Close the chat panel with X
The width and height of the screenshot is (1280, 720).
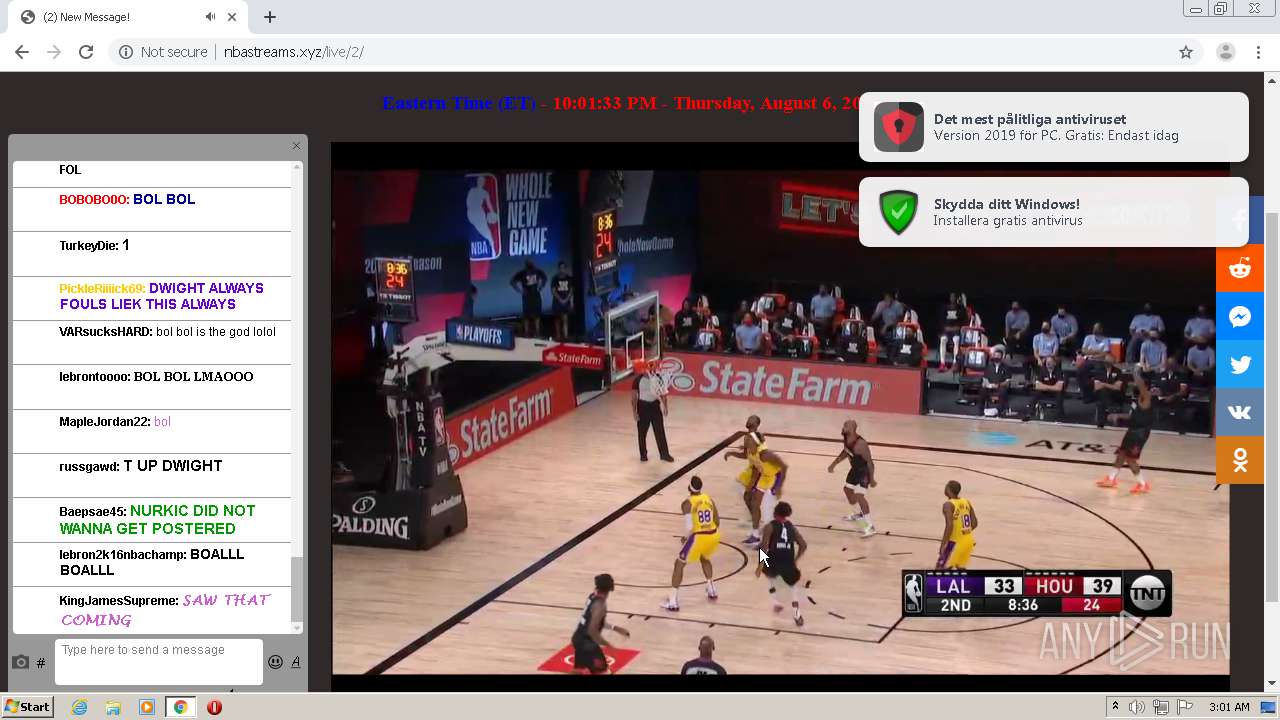click(x=296, y=146)
